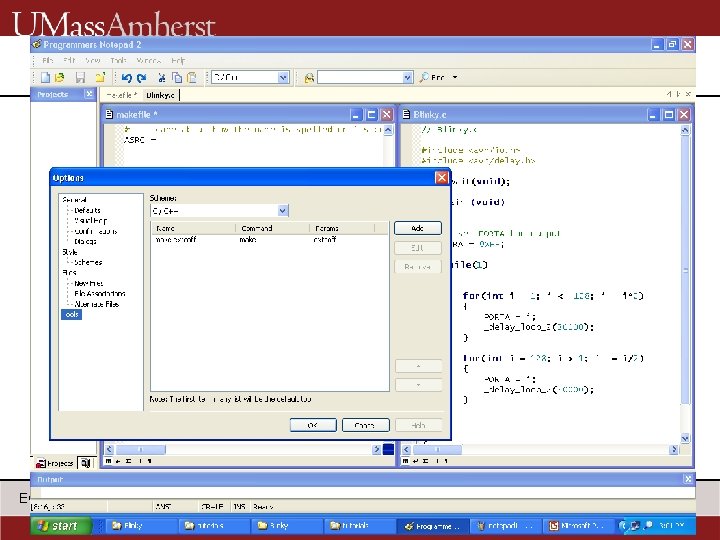
Task: Click the Blinky.c vertical scrollbar down arrow
Action: point(685,438)
